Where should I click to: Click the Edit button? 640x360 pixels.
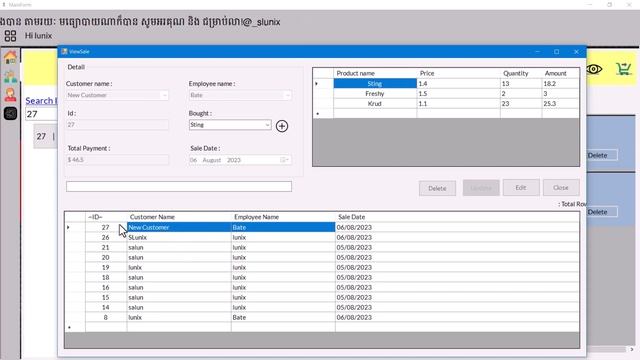[x=521, y=187]
